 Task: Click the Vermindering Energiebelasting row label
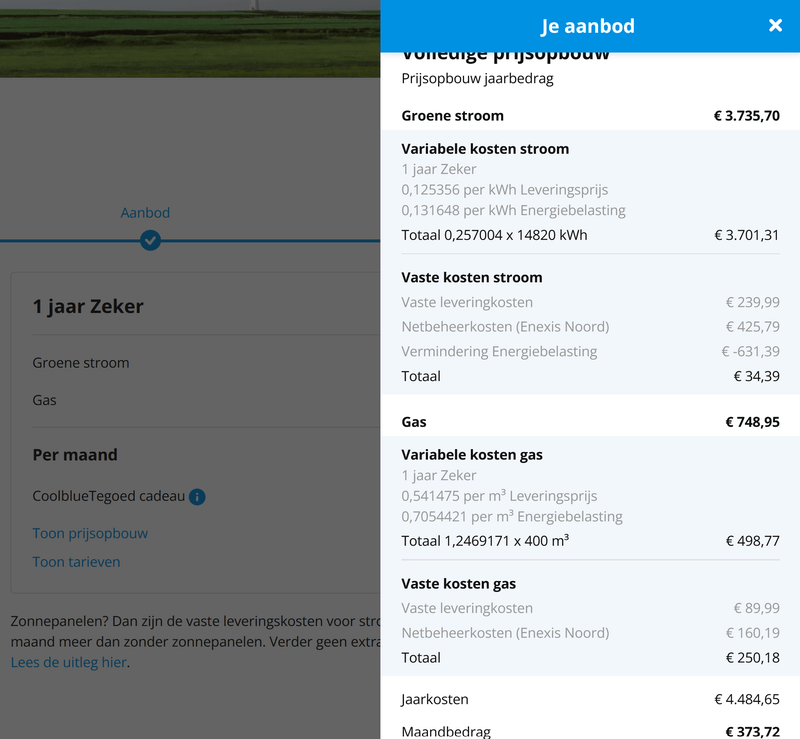499,352
